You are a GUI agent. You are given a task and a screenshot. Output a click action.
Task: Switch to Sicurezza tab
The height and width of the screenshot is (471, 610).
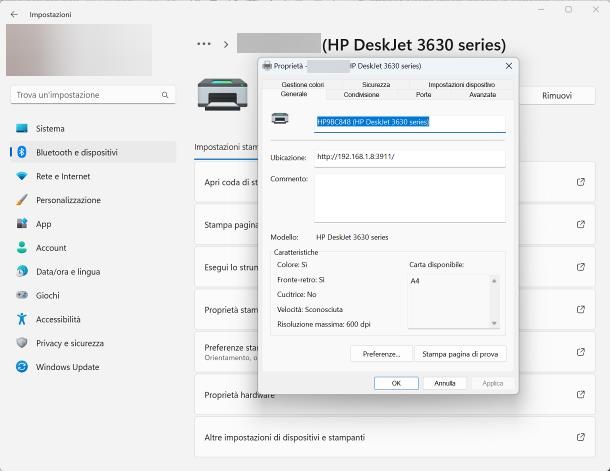376,84
